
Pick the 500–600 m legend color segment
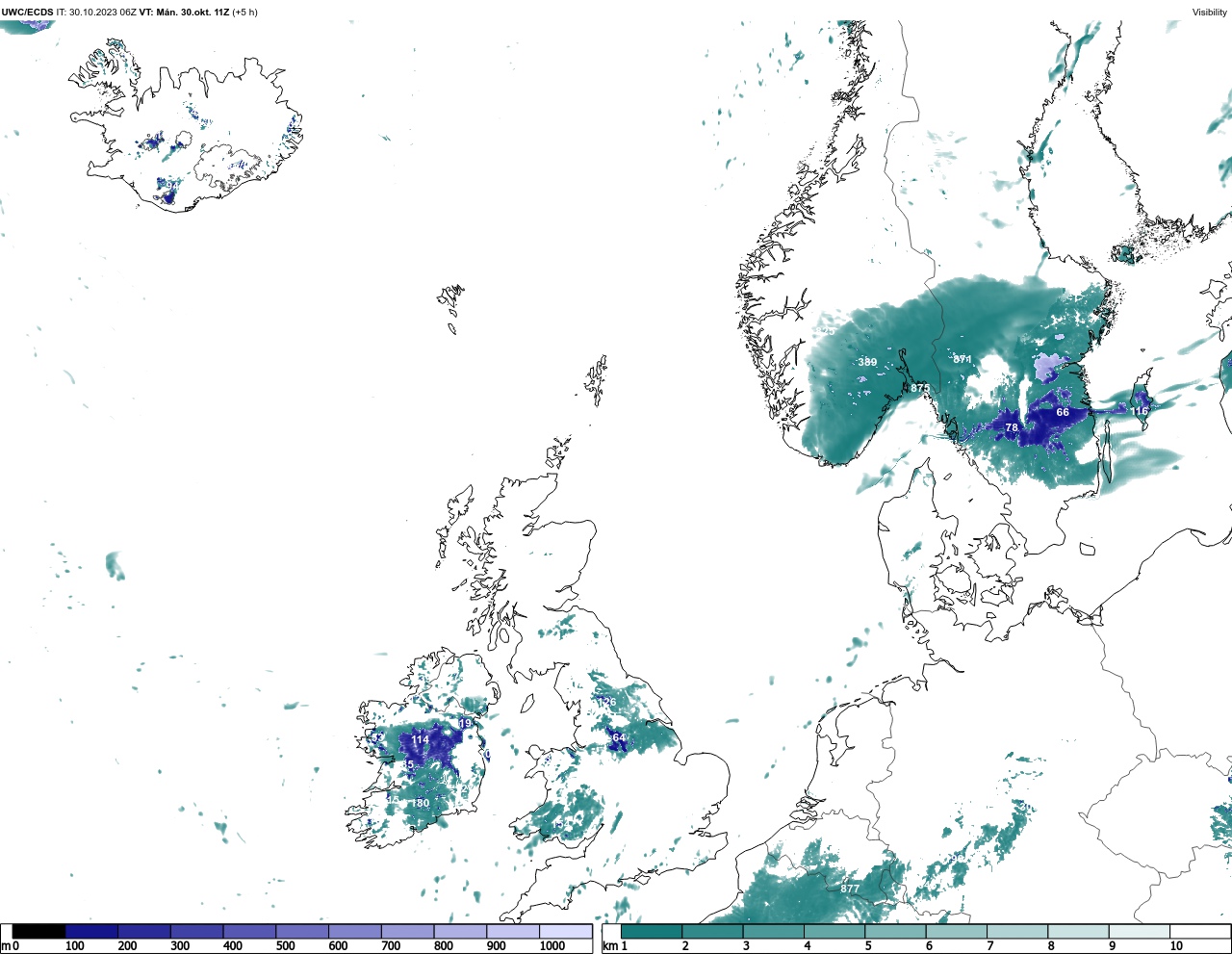[x=302, y=932]
